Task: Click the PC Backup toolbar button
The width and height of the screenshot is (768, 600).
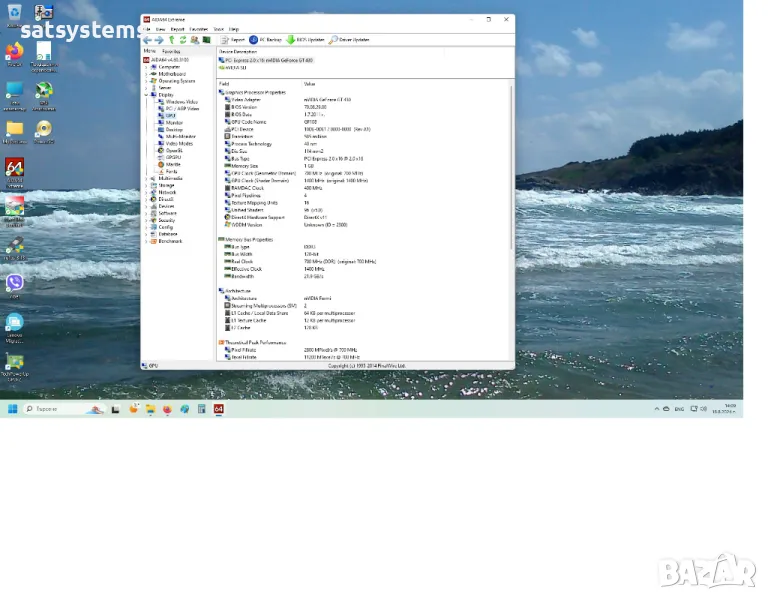Action: click(x=266, y=40)
